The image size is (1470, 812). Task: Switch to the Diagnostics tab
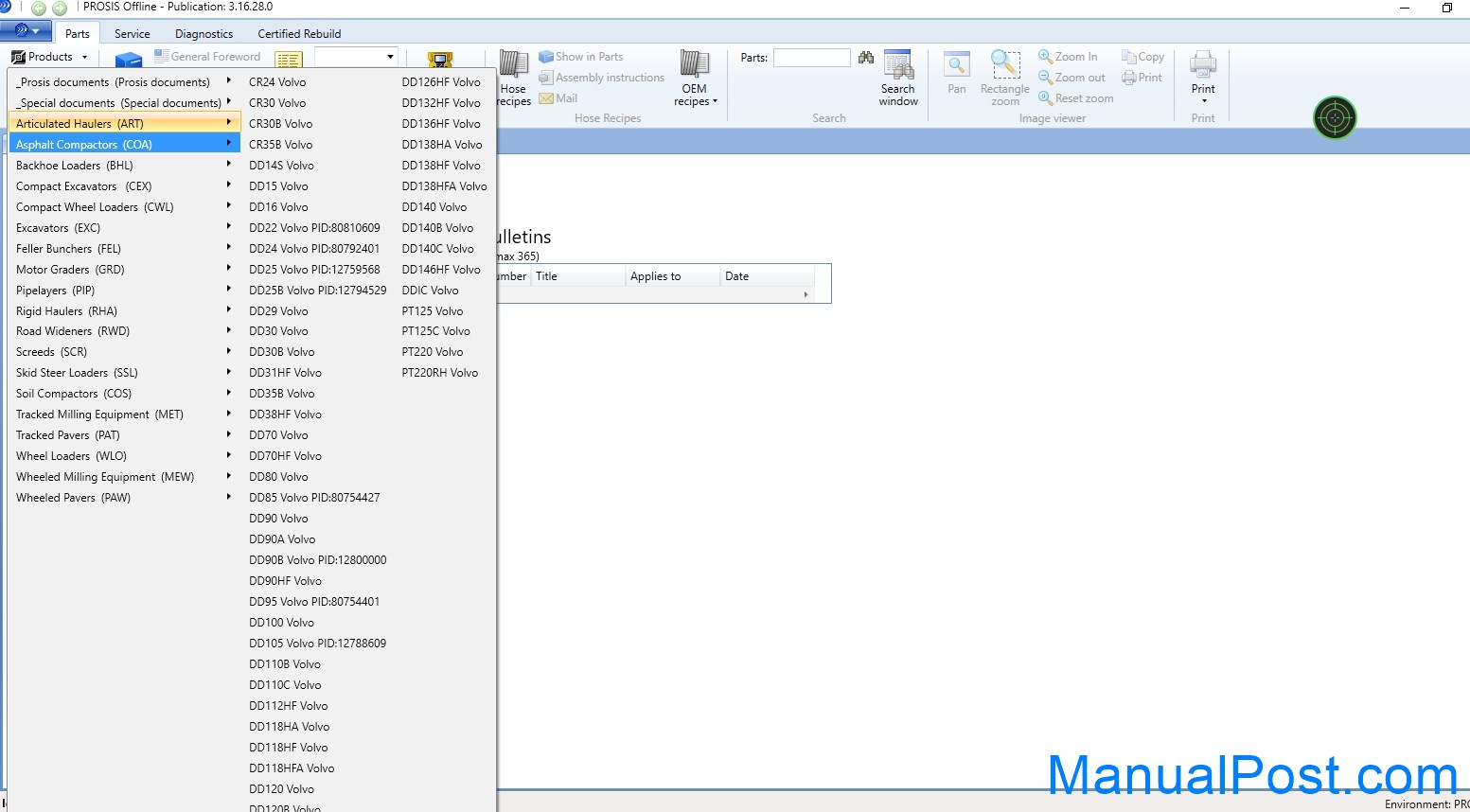point(204,33)
